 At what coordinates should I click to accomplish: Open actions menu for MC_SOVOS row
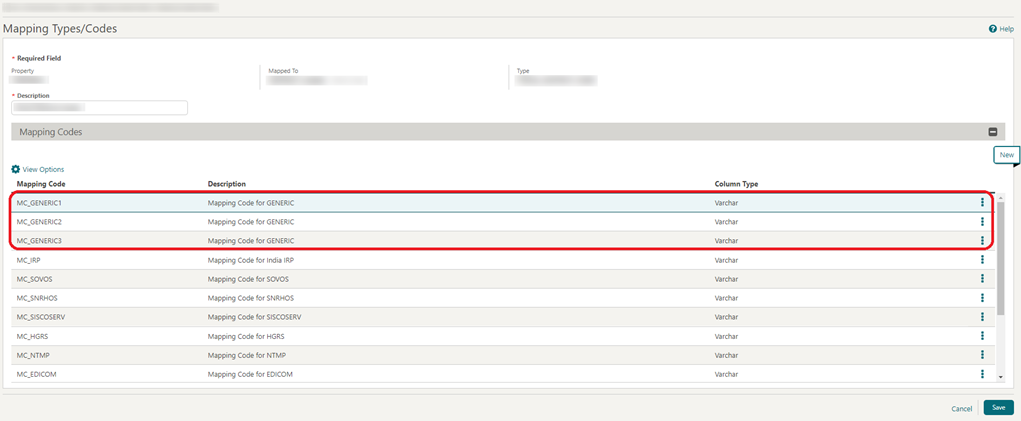coord(982,279)
